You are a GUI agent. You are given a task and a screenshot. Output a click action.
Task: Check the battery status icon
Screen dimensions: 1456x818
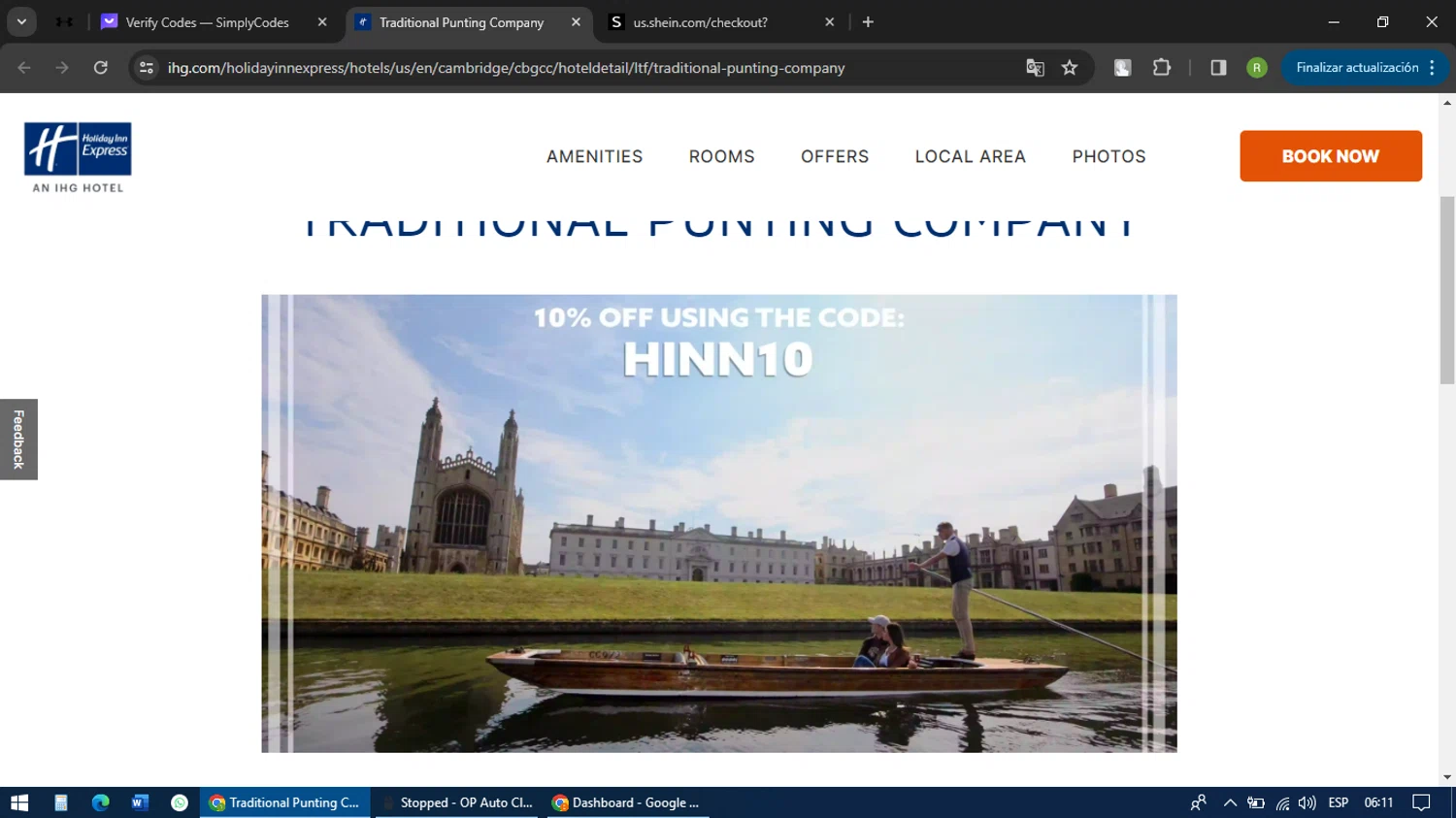click(x=1256, y=802)
